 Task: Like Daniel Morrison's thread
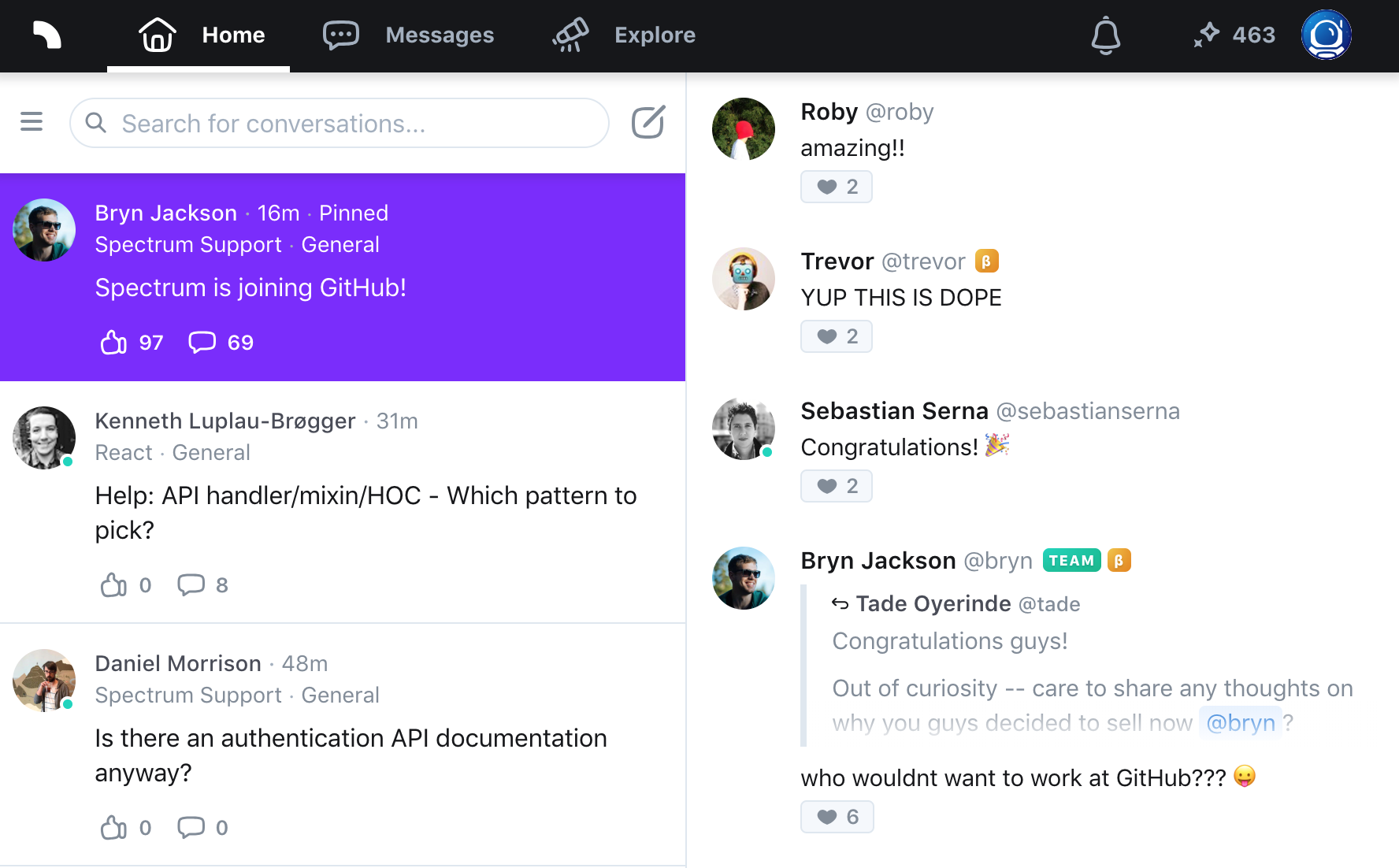(126, 828)
